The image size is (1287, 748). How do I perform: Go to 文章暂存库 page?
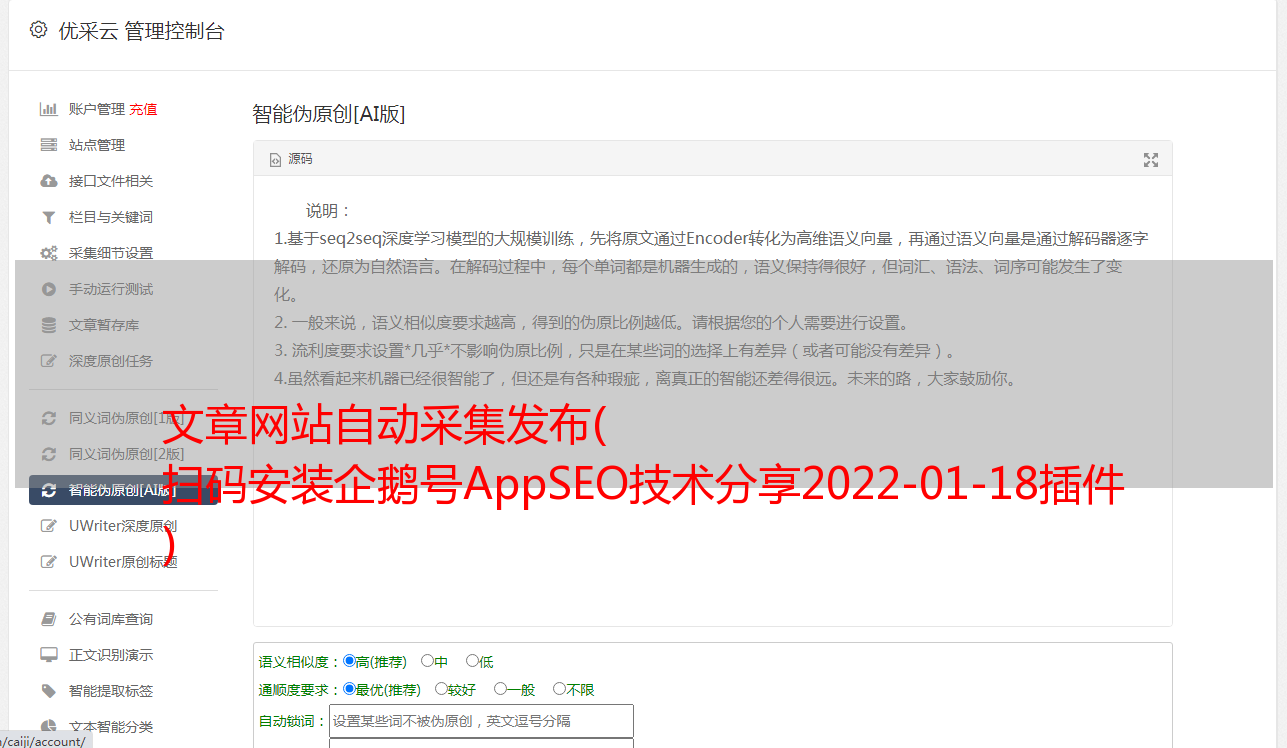104,325
